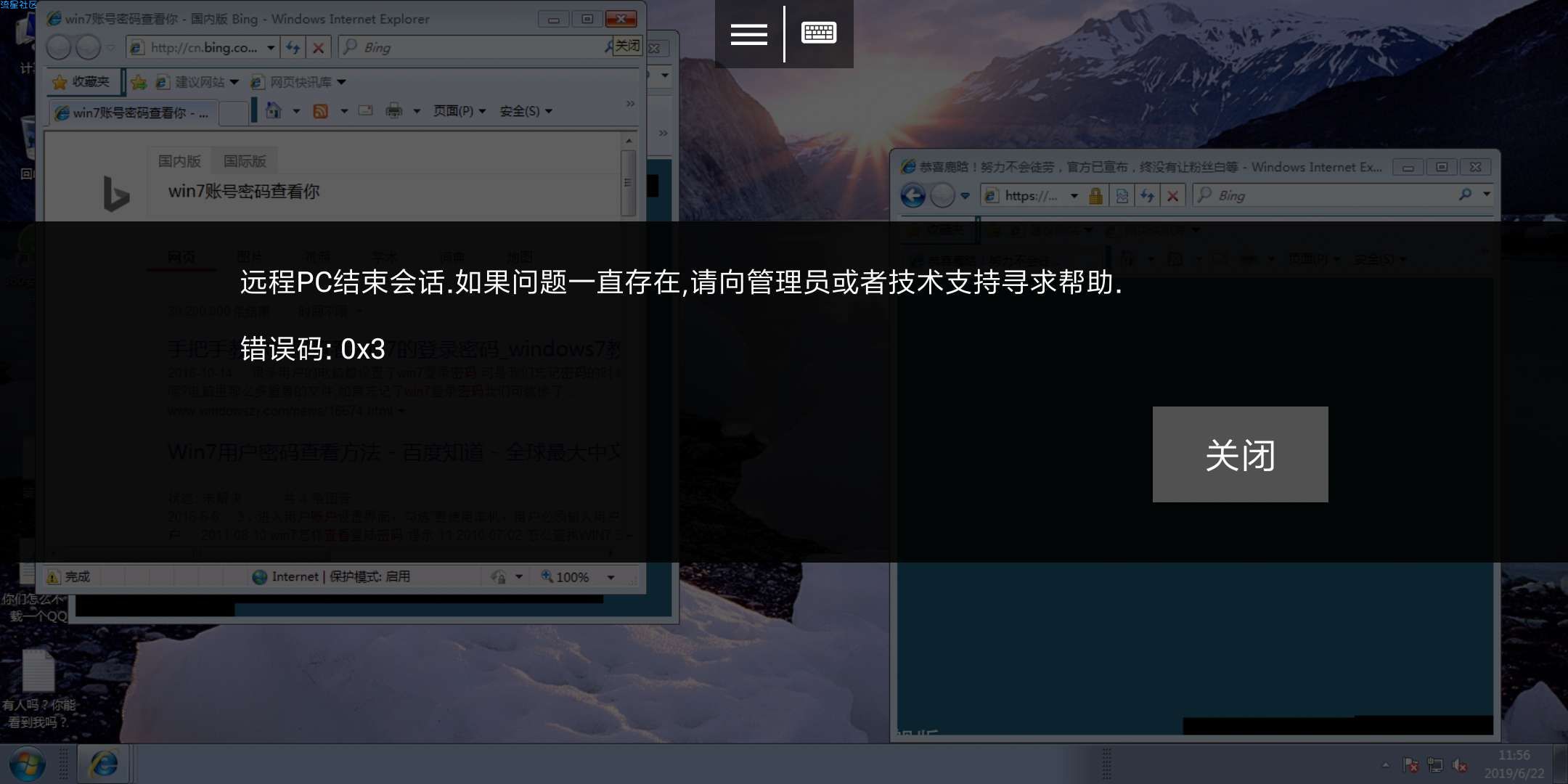
Task: Click the orange RSS feeds icon
Action: tap(320, 111)
